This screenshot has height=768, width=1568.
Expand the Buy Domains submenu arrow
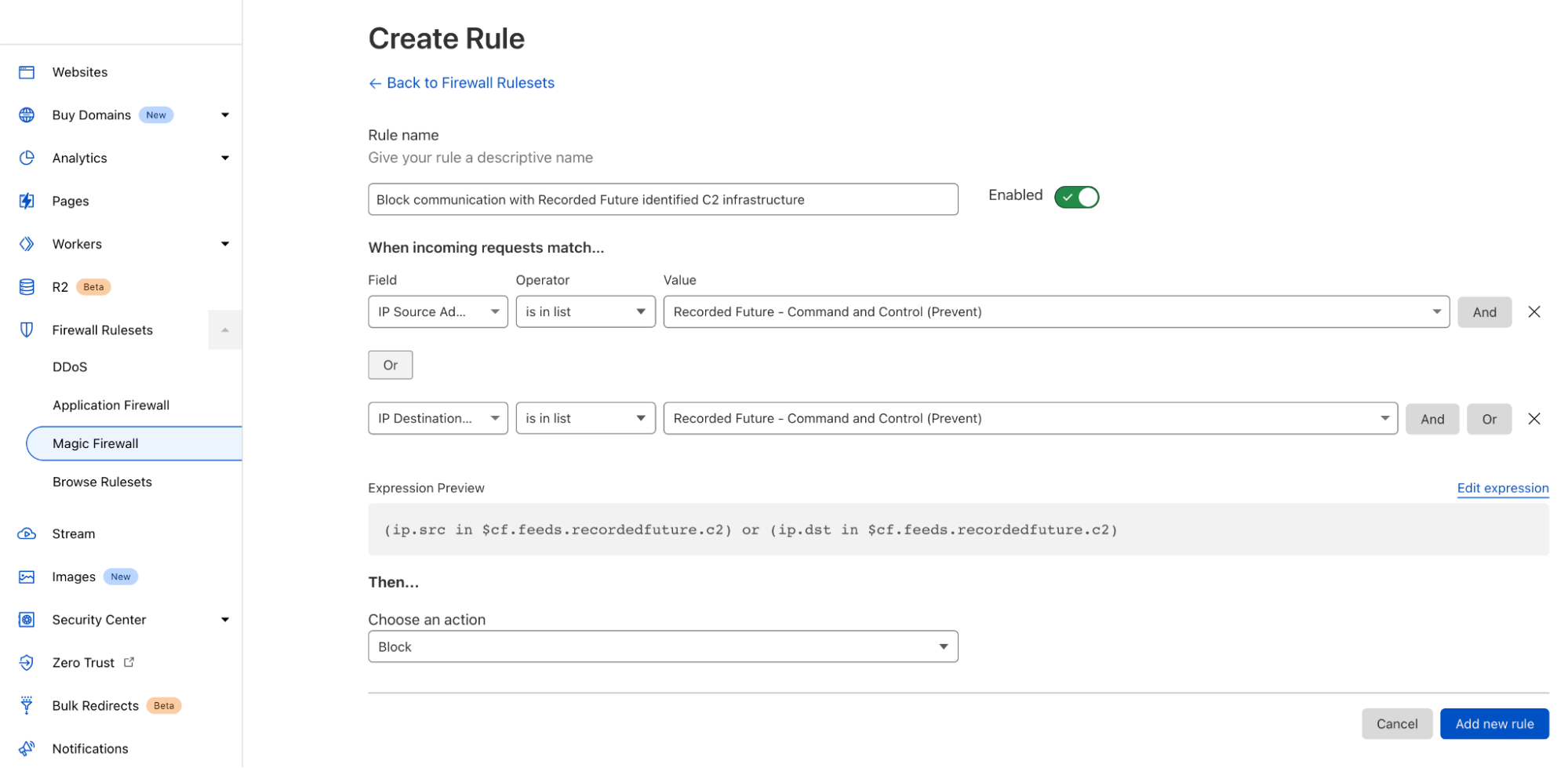pyautogui.click(x=225, y=115)
